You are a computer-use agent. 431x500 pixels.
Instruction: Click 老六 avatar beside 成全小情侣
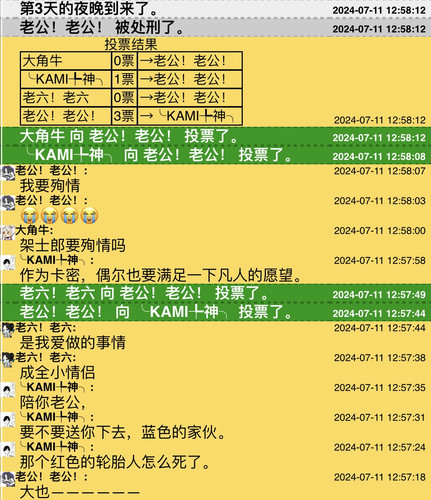(8, 360)
